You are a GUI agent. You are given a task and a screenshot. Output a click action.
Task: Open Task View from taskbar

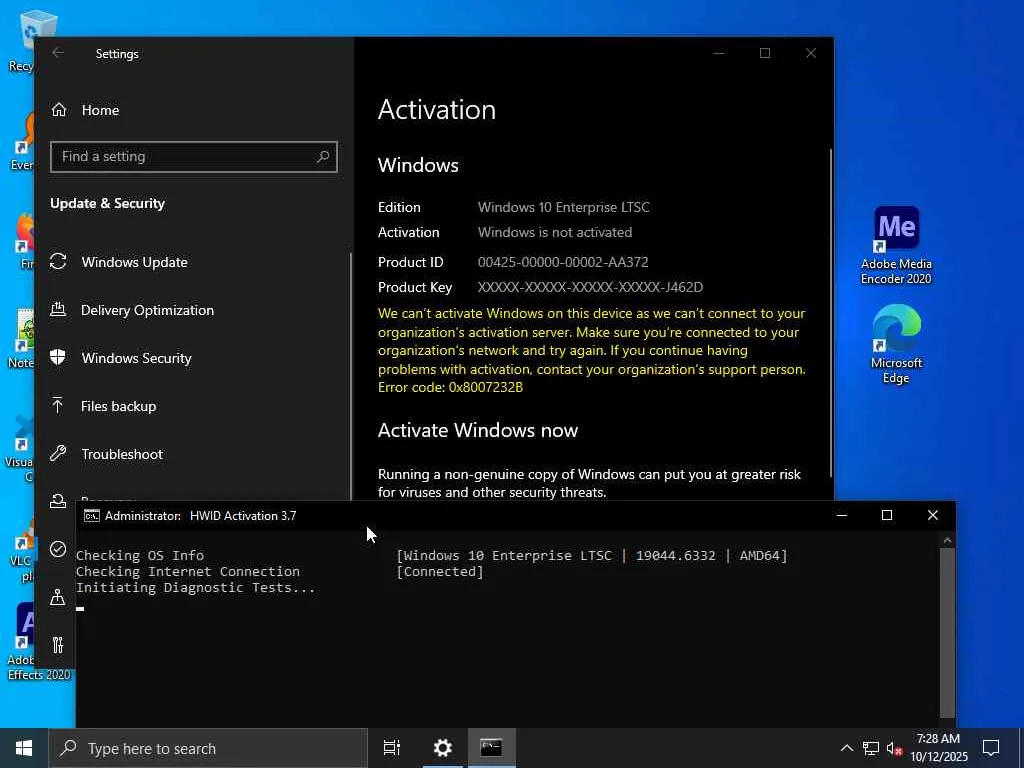pyautogui.click(x=392, y=748)
